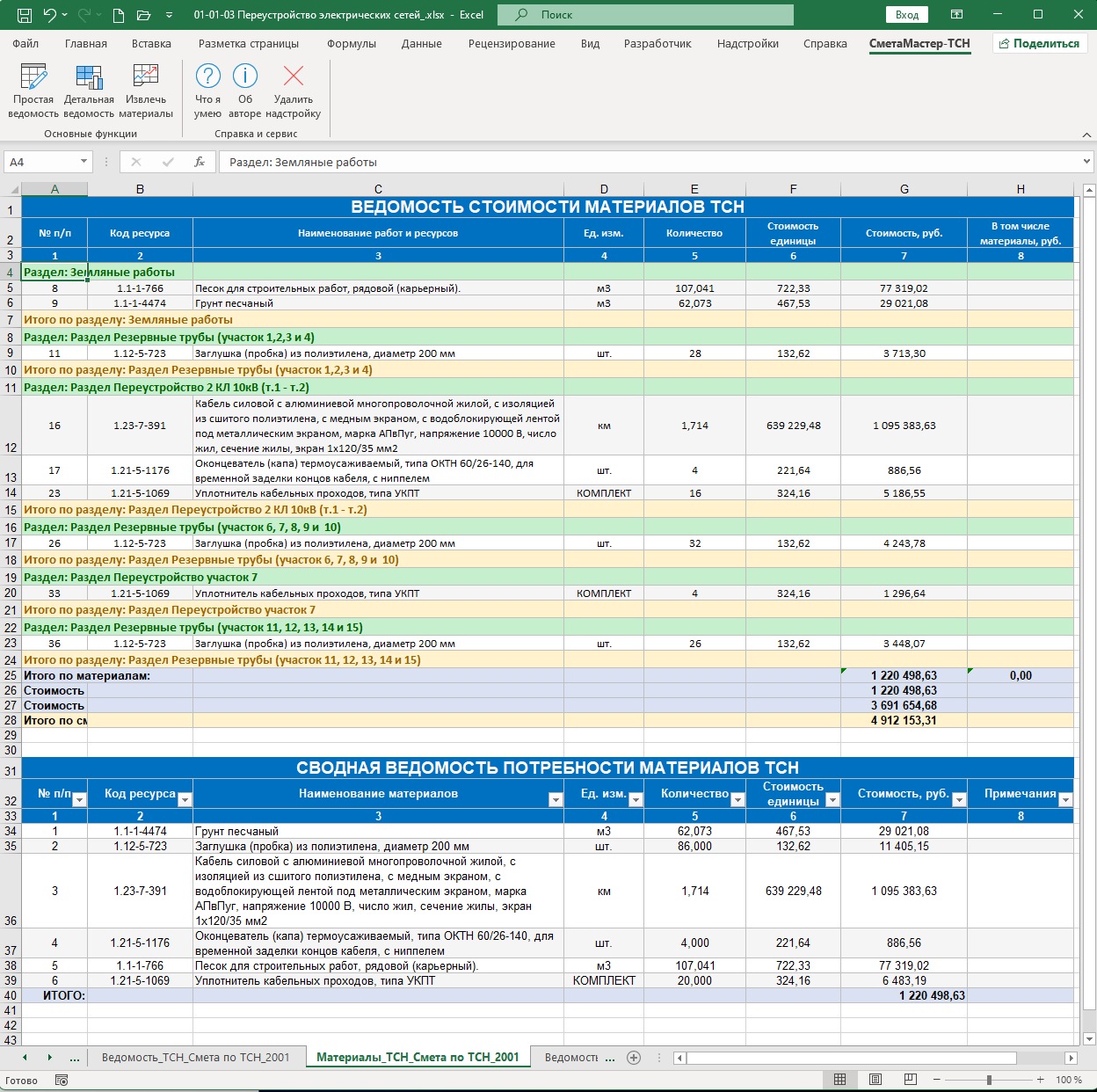Click the Поделиться button

[x=1040, y=43]
